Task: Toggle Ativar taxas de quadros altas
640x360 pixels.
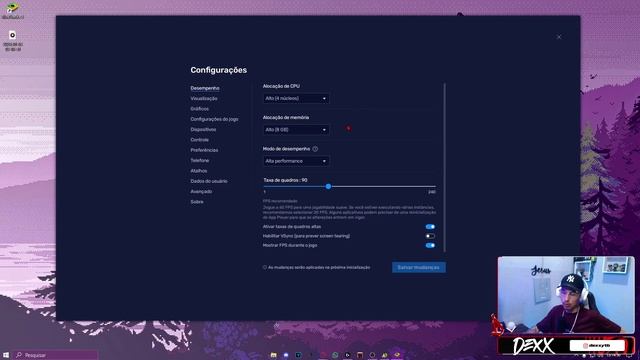Action: pyautogui.click(x=430, y=227)
